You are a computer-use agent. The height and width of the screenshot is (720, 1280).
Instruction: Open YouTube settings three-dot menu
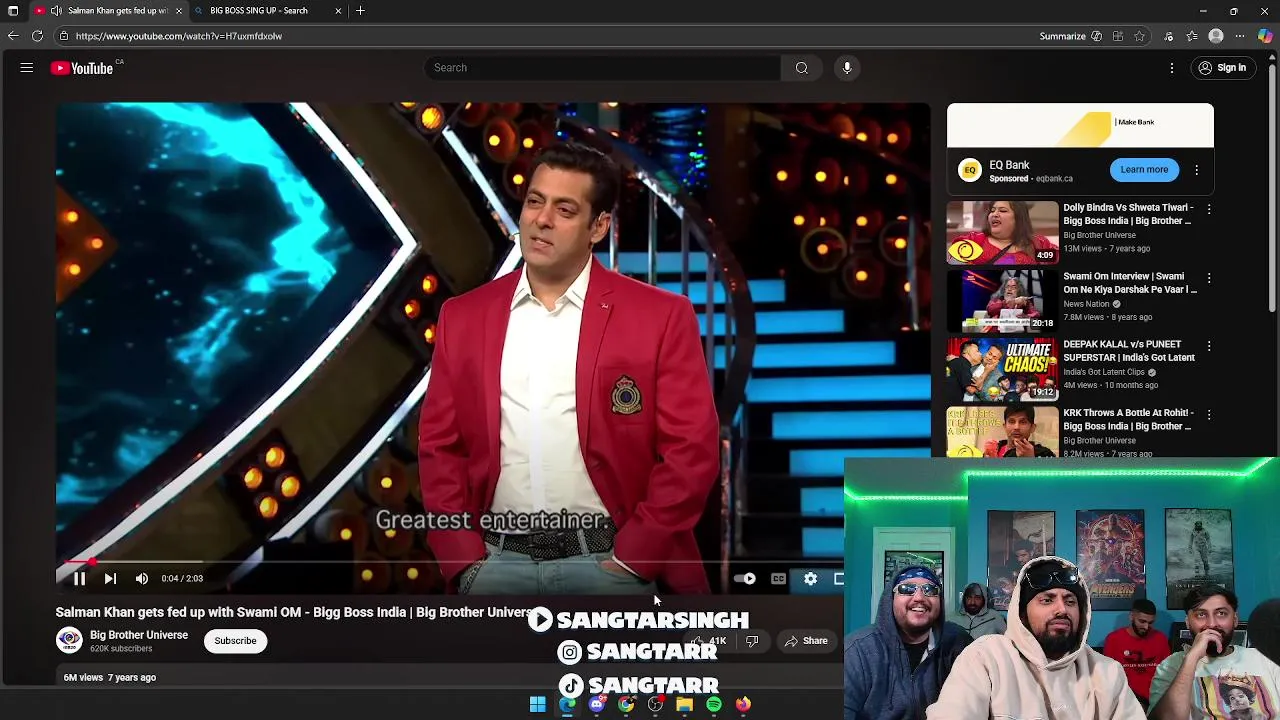pyautogui.click(x=1172, y=68)
